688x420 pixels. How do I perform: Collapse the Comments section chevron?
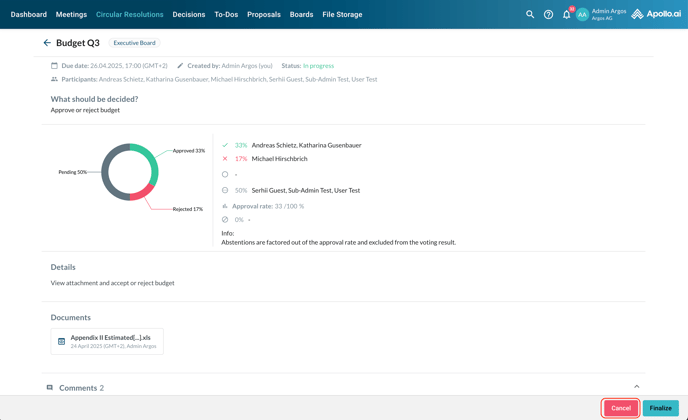(x=637, y=387)
